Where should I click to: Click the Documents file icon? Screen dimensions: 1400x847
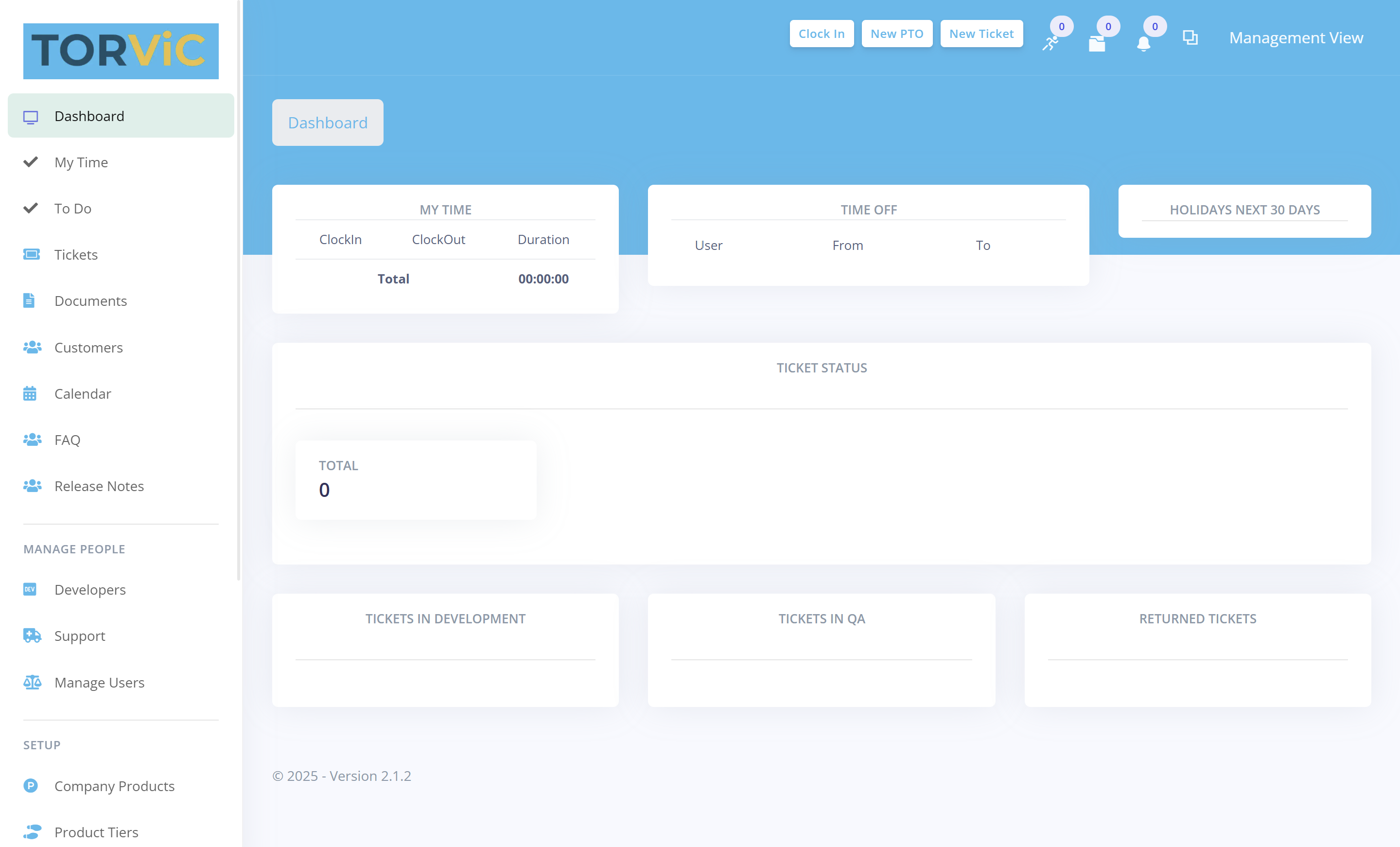tap(29, 300)
